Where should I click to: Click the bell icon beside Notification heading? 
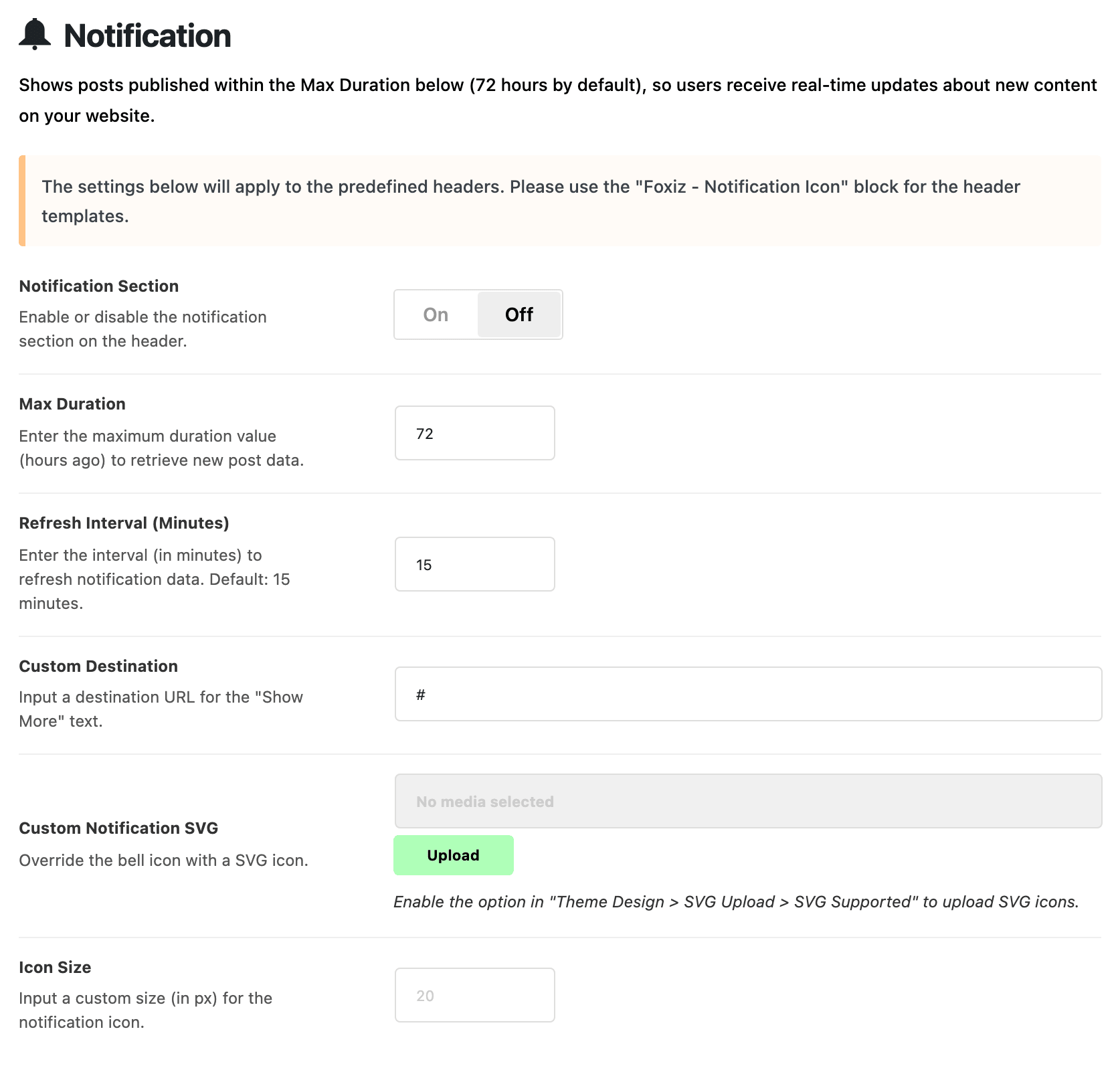tap(35, 35)
